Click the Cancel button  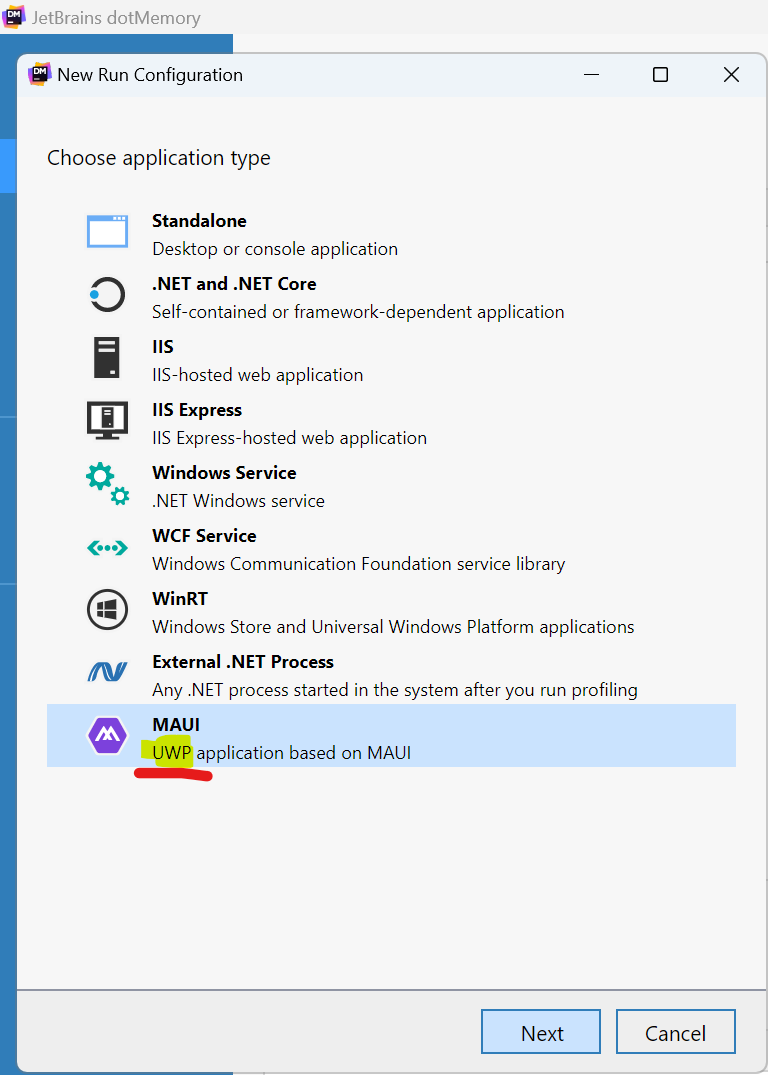[675, 1032]
